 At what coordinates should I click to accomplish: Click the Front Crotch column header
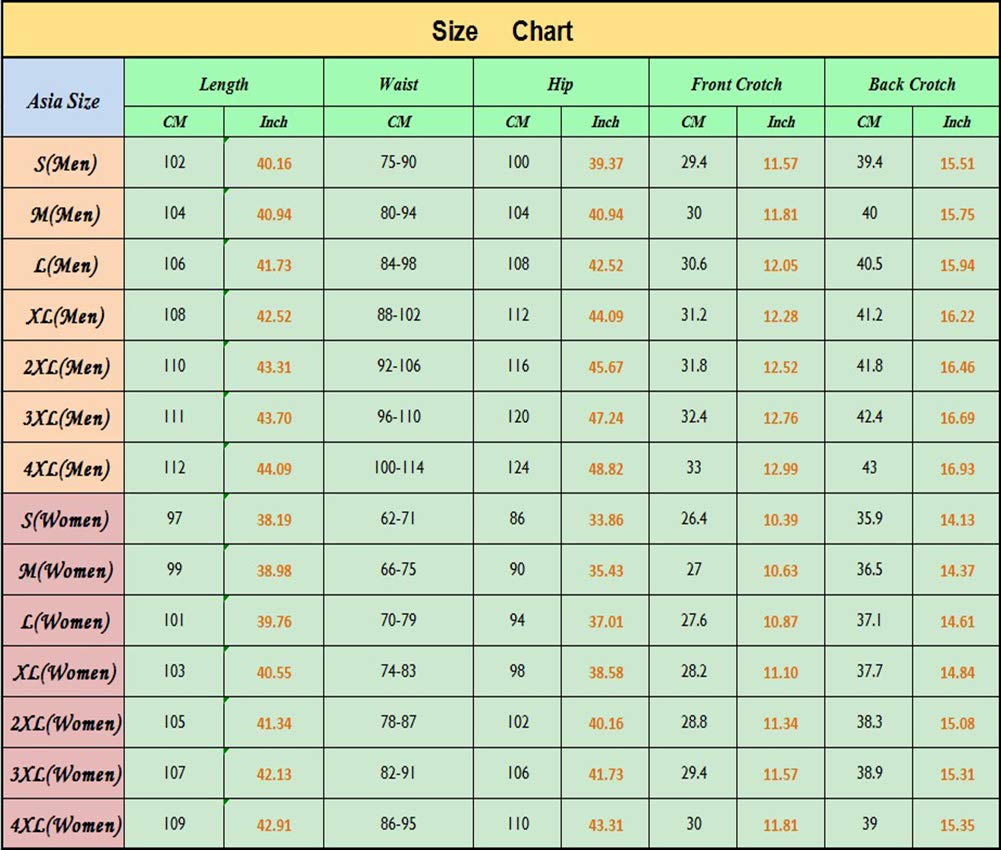pos(737,83)
